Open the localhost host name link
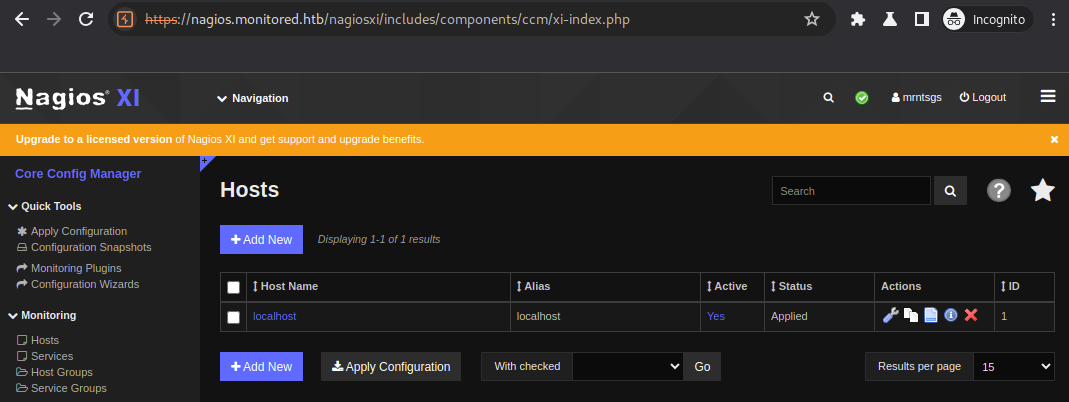 (275, 316)
